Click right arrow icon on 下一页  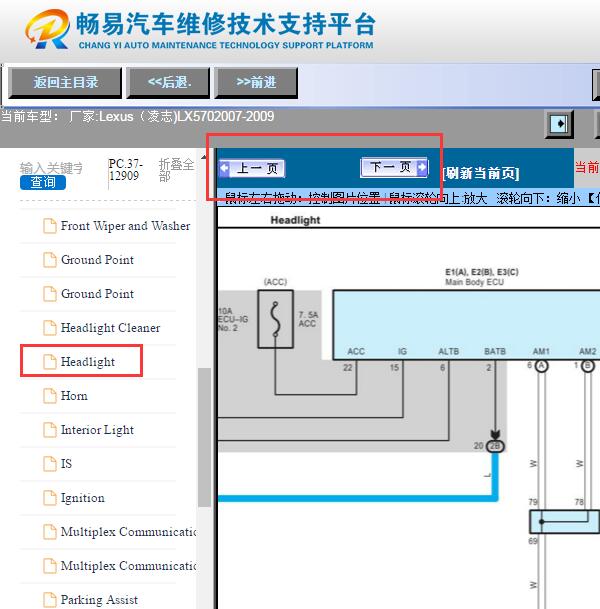[422, 167]
